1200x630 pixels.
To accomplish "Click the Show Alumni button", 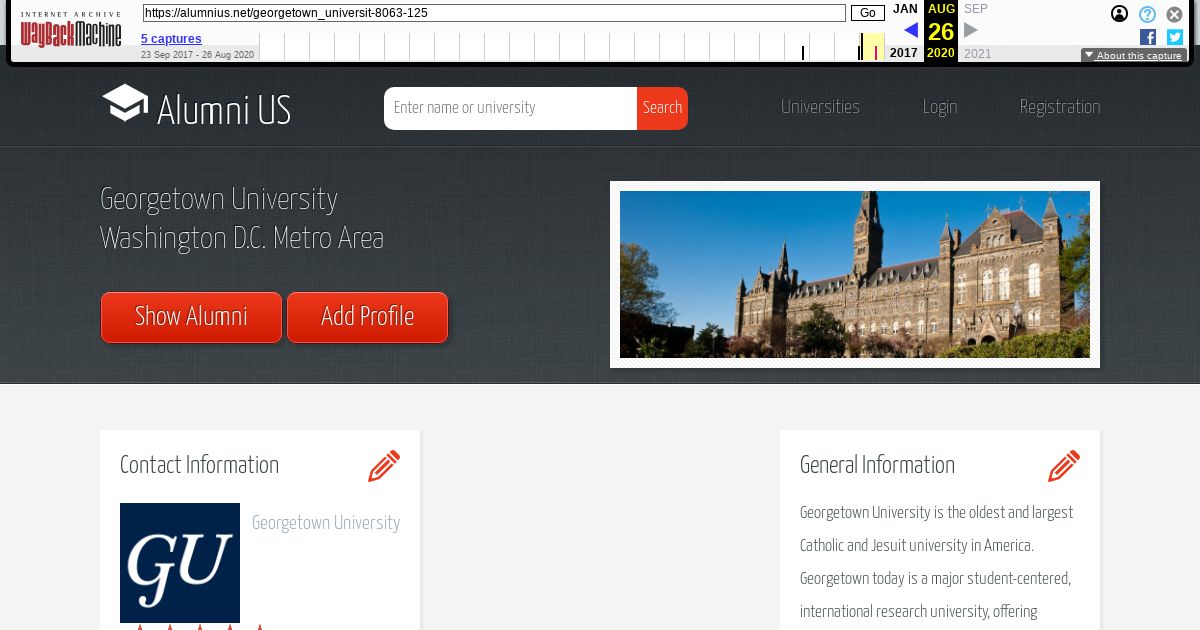I will [191, 317].
